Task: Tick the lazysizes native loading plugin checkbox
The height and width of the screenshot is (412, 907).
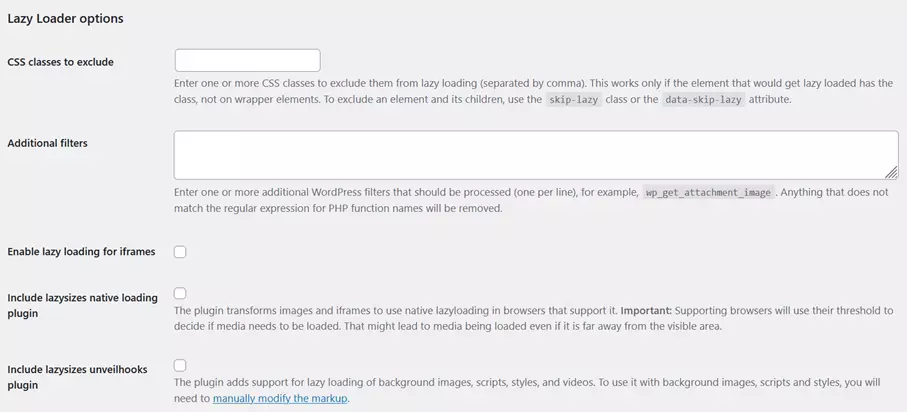Action: click(x=180, y=293)
